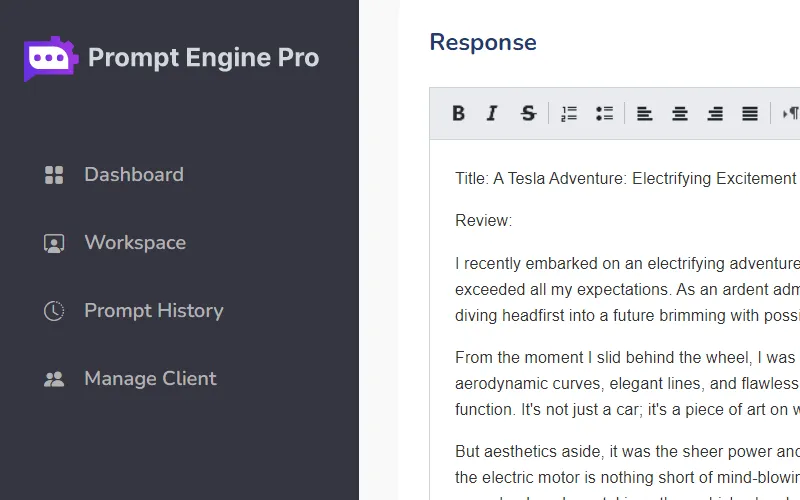Open the Dashboard page
800x500 pixels.
point(134,175)
